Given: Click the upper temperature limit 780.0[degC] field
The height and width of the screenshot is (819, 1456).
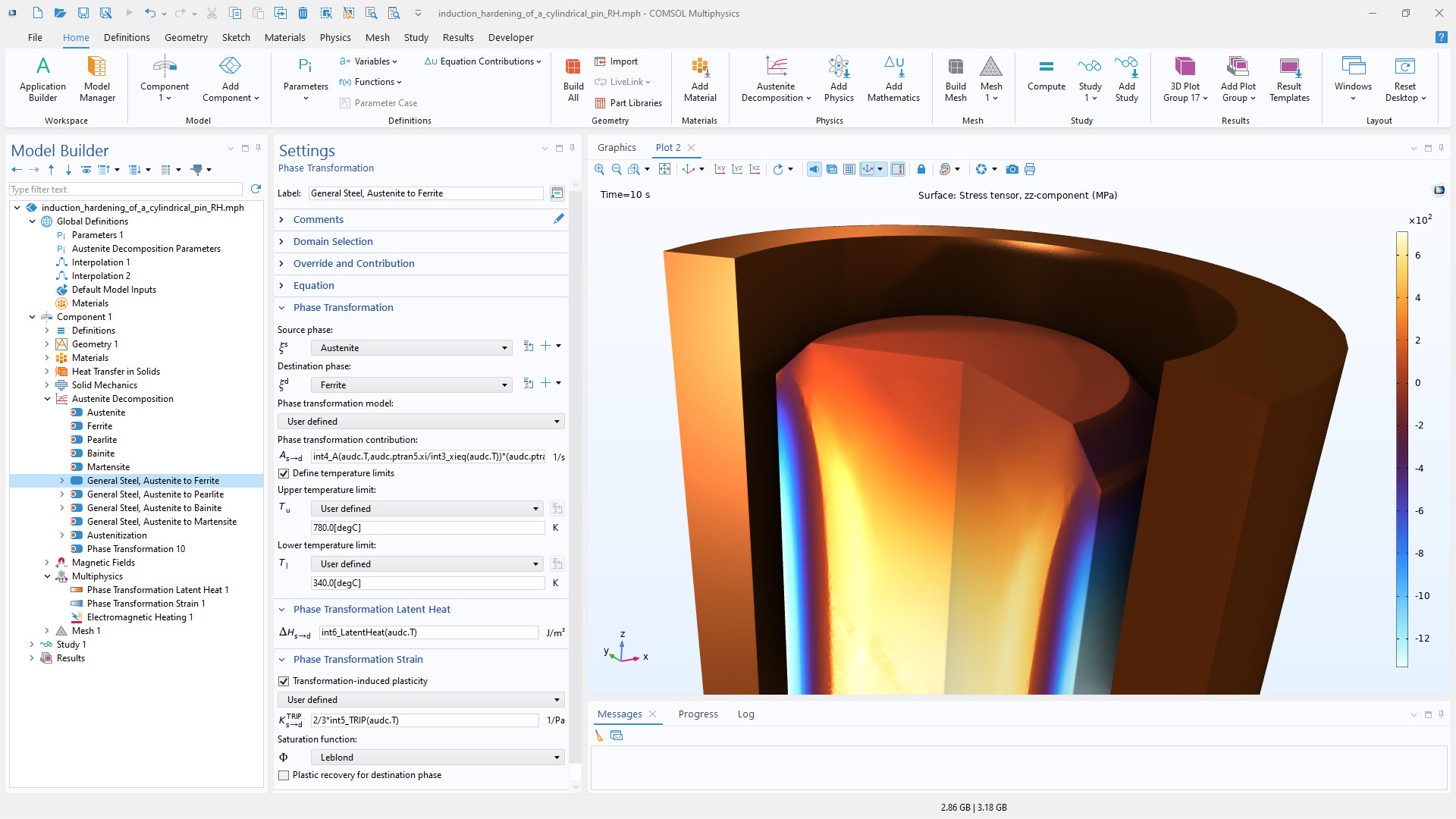Looking at the screenshot, I should coord(427,528).
